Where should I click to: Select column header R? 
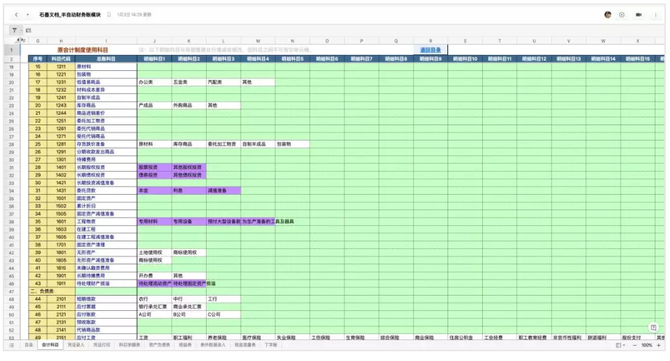point(430,41)
